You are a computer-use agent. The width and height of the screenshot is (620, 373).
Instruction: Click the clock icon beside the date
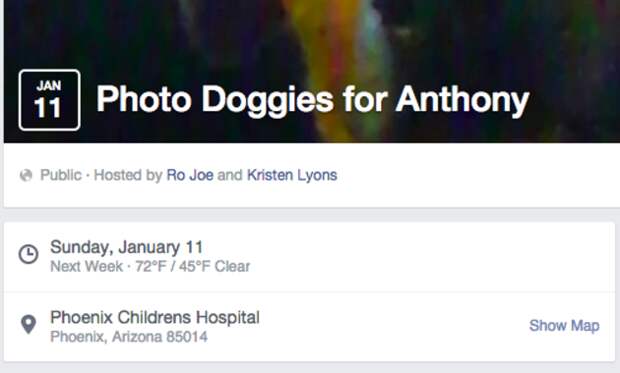[28, 254]
